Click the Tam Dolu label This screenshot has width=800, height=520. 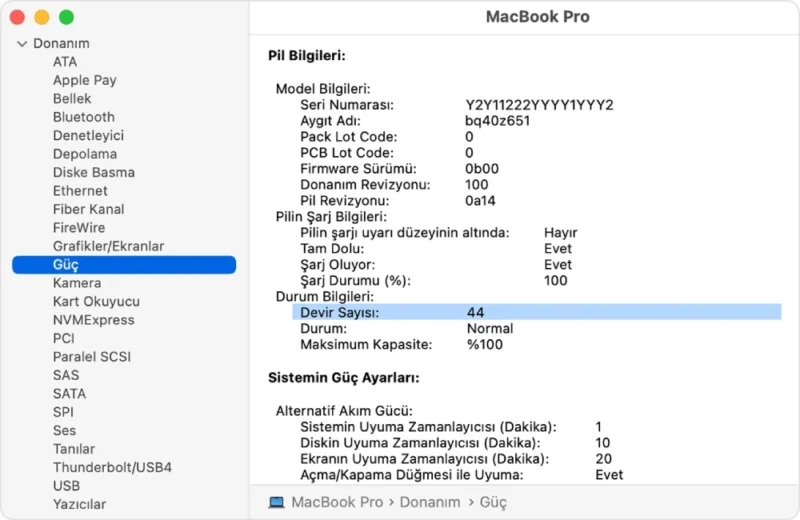click(332, 249)
